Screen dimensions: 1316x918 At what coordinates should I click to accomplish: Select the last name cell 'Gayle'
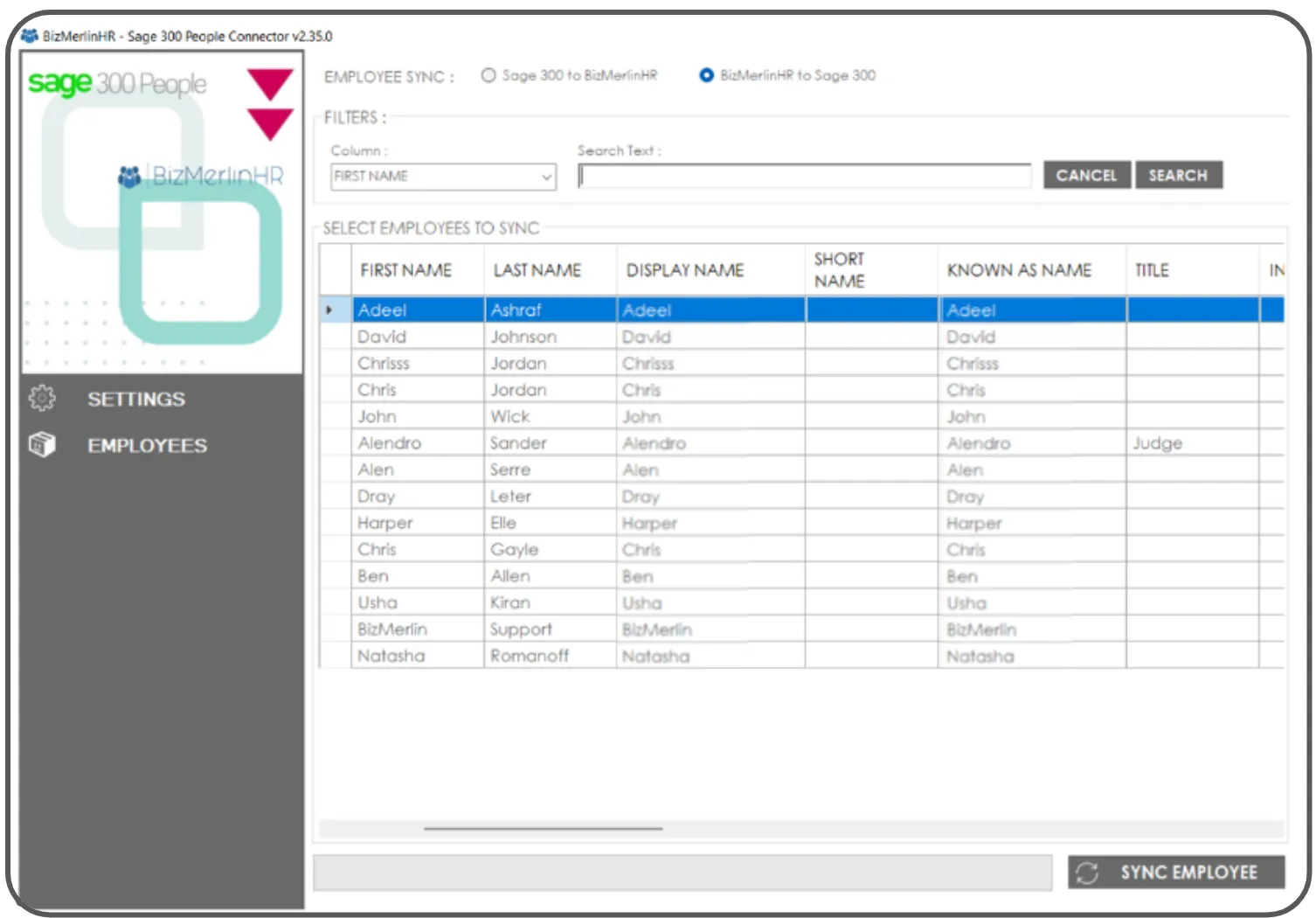(x=551, y=549)
